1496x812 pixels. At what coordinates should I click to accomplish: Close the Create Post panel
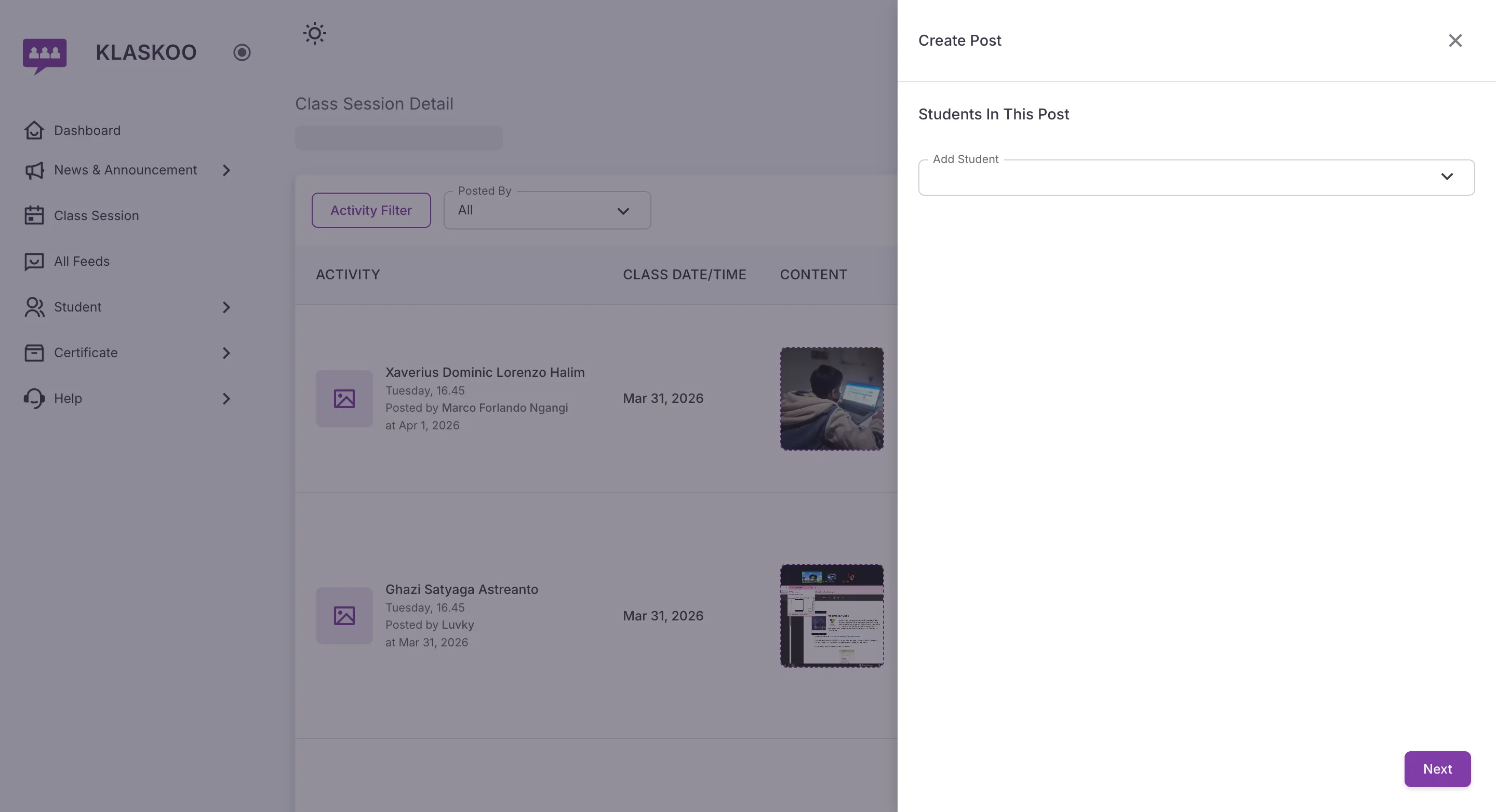pyautogui.click(x=1455, y=40)
